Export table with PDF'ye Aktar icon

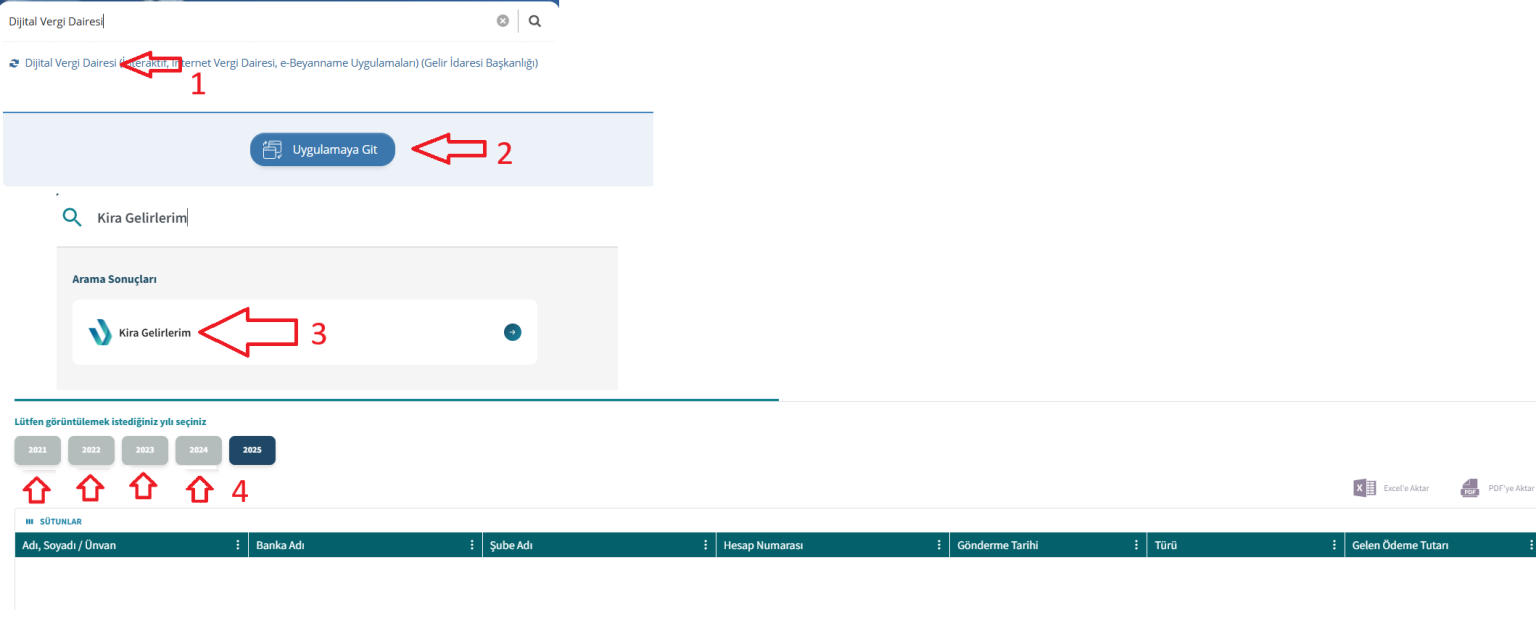pyautogui.click(x=1470, y=488)
